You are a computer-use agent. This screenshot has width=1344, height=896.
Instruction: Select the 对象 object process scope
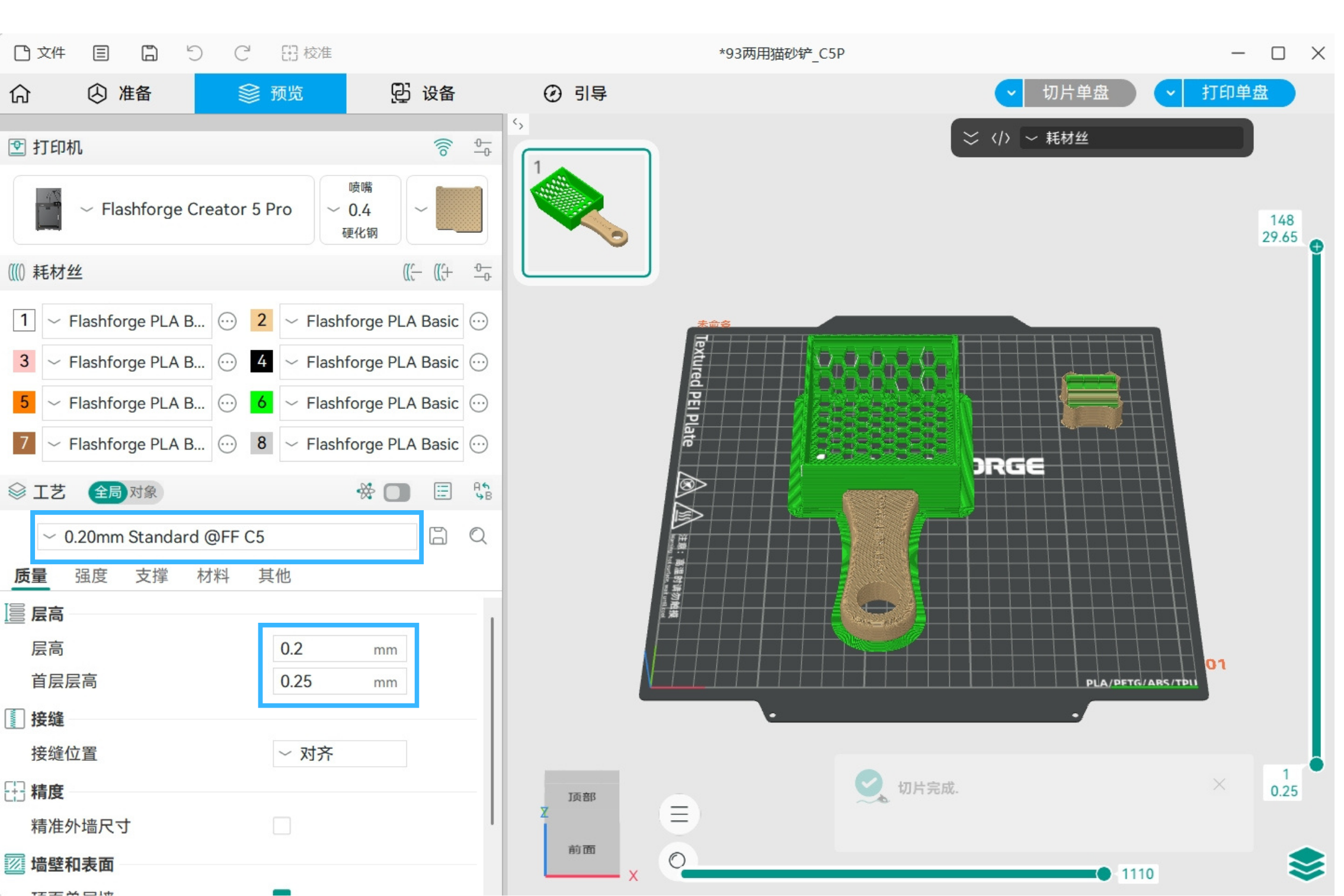pos(144,492)
